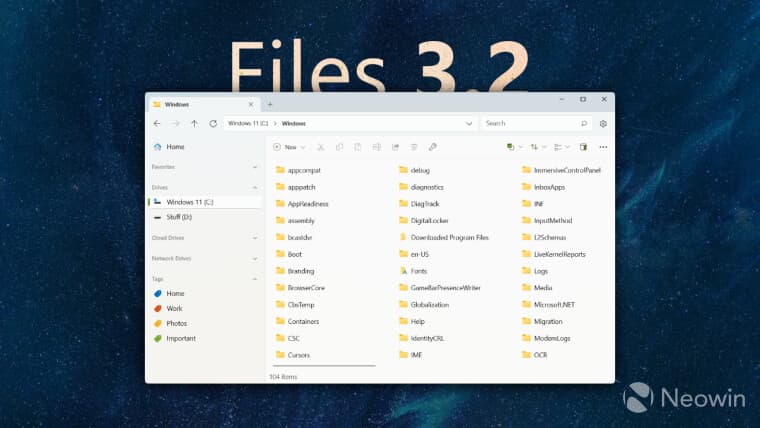Click the Rename toolbar icon
The width and height of the screenshot is (760, 428).
(x=377, y=147)
